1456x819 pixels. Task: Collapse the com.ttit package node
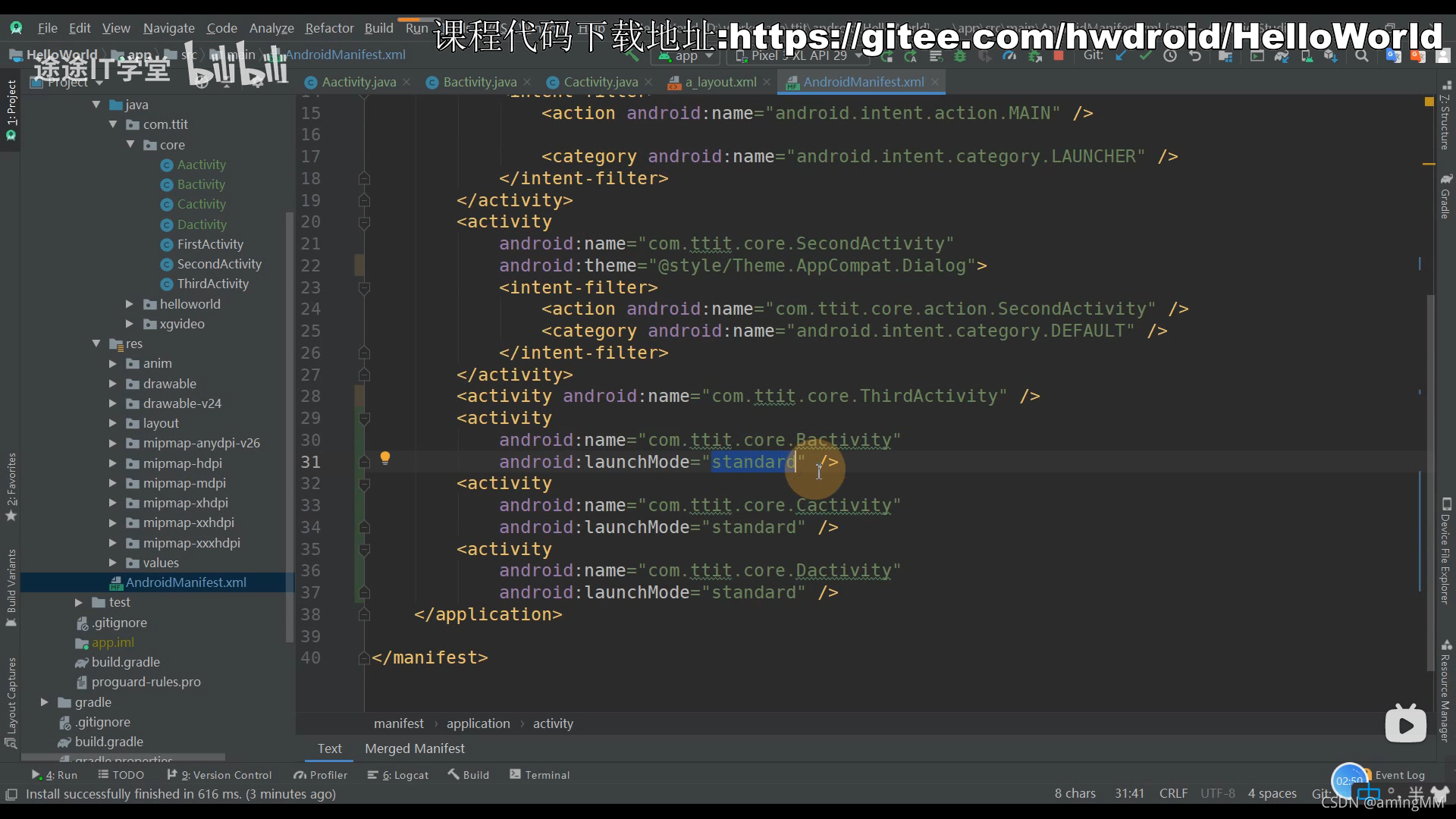[113, 124]
